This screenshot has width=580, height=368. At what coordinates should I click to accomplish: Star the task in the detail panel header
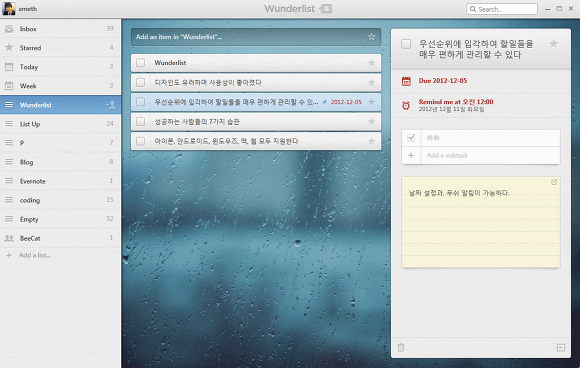[x=554, y=44]
